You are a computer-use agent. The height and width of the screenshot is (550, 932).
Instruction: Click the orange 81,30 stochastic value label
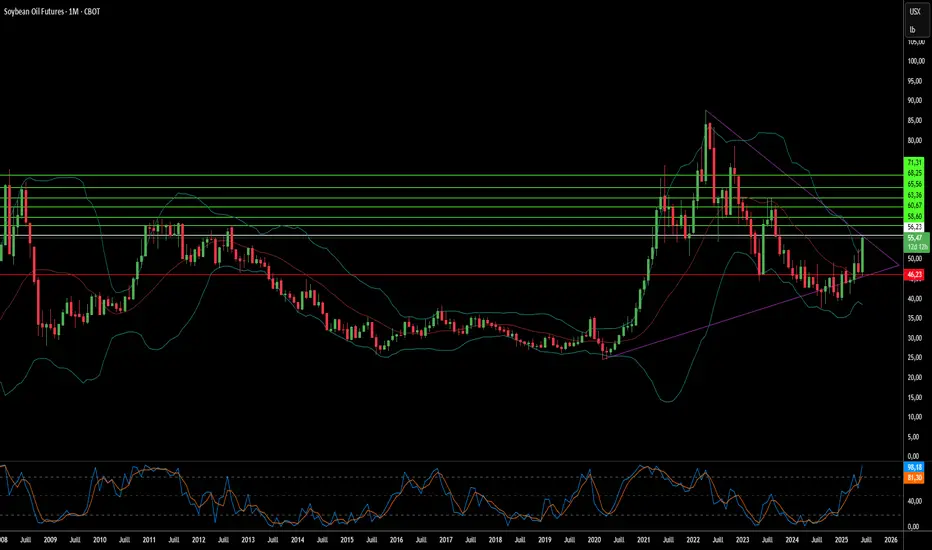point(914,478)
